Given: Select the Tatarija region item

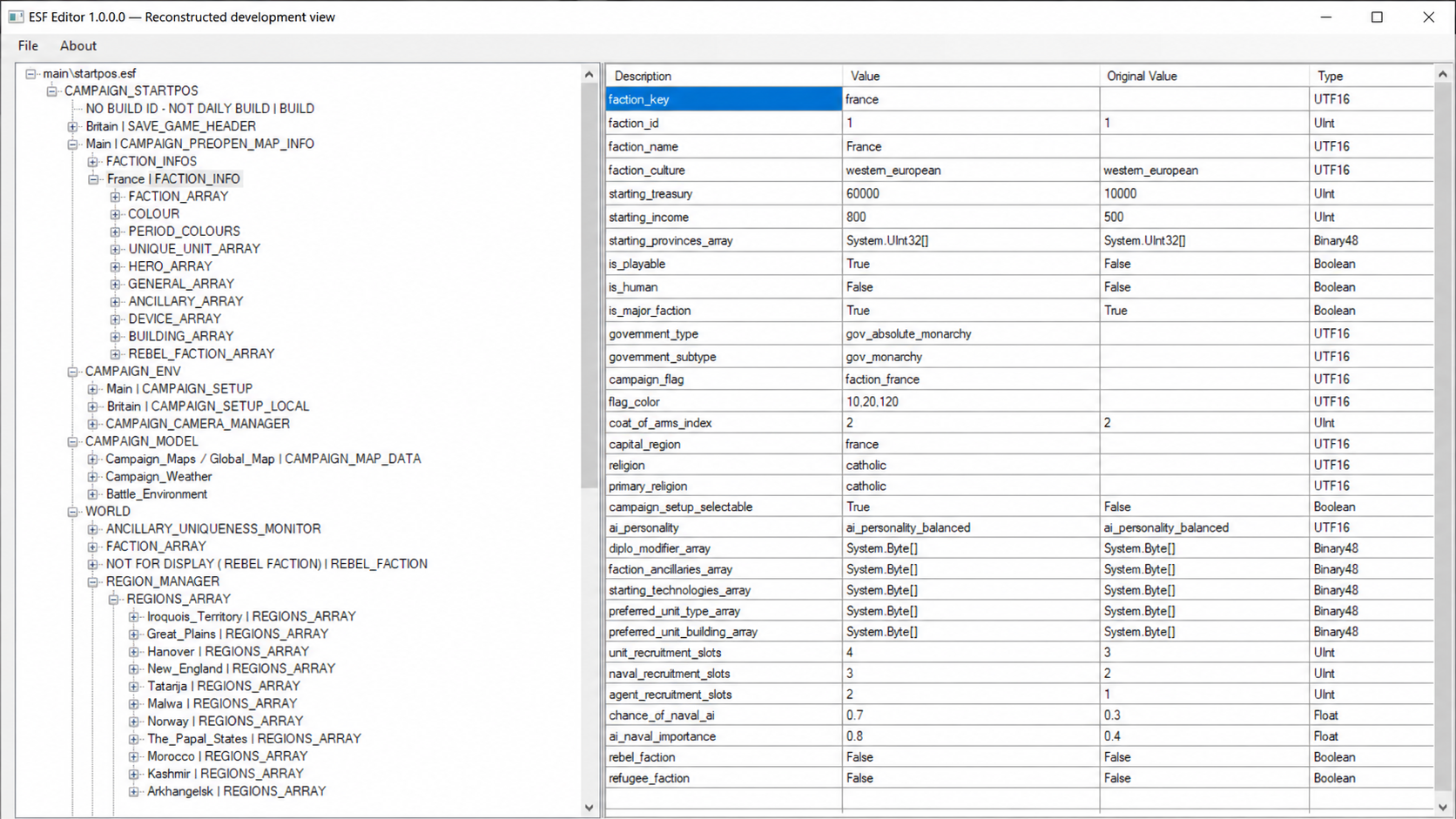Looking at the screenshot, I should (x=224, y=687).
